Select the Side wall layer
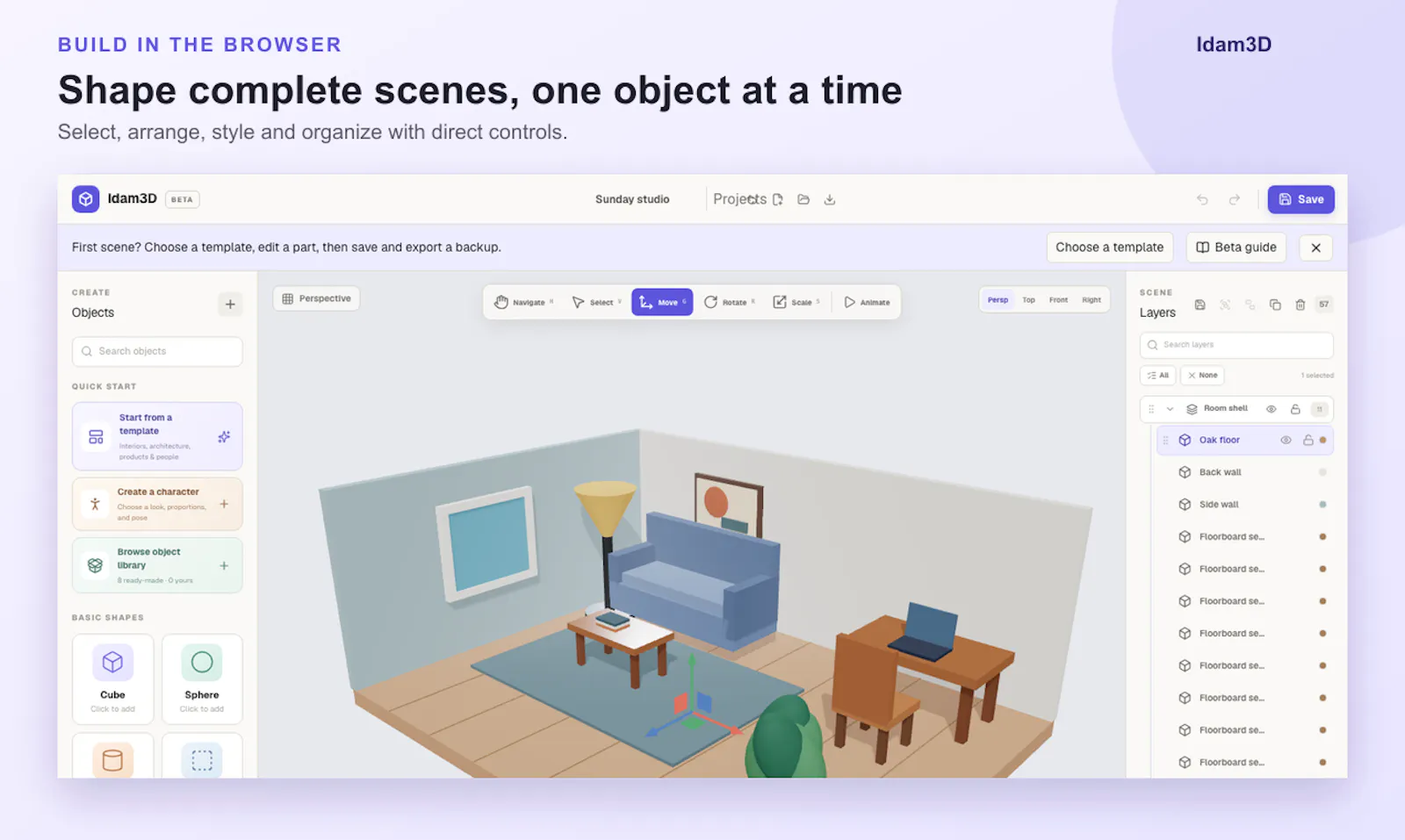The image size is (1405, 840). pos(1245,505)
